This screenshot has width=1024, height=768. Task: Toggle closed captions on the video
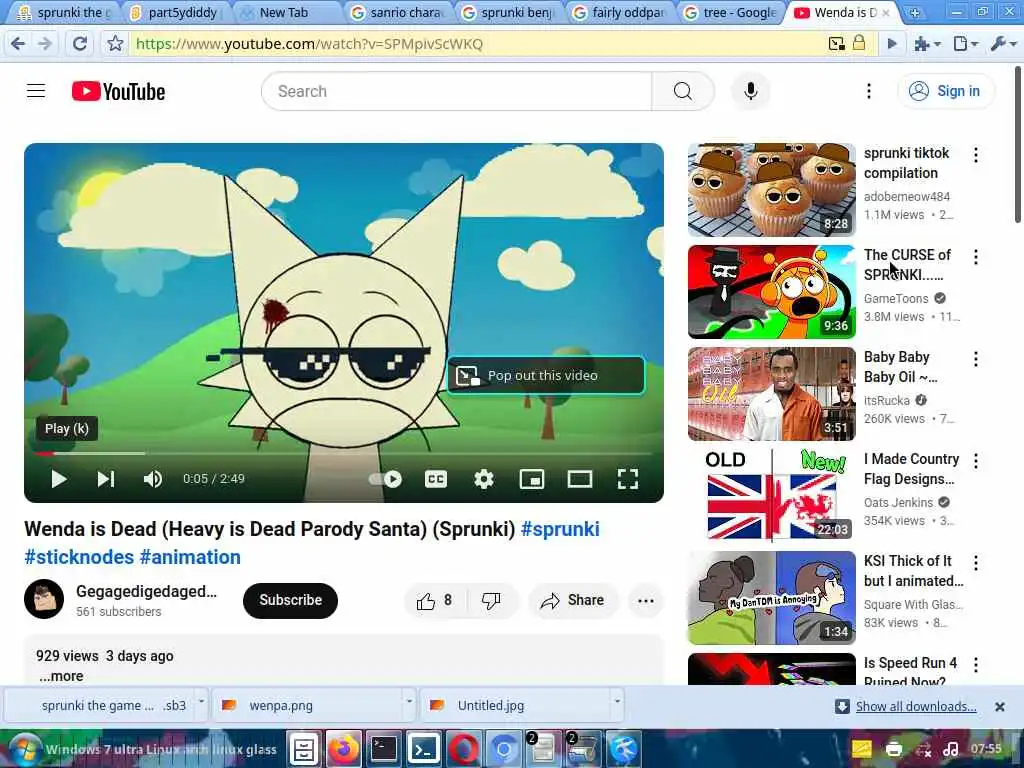tap(436, 479)
